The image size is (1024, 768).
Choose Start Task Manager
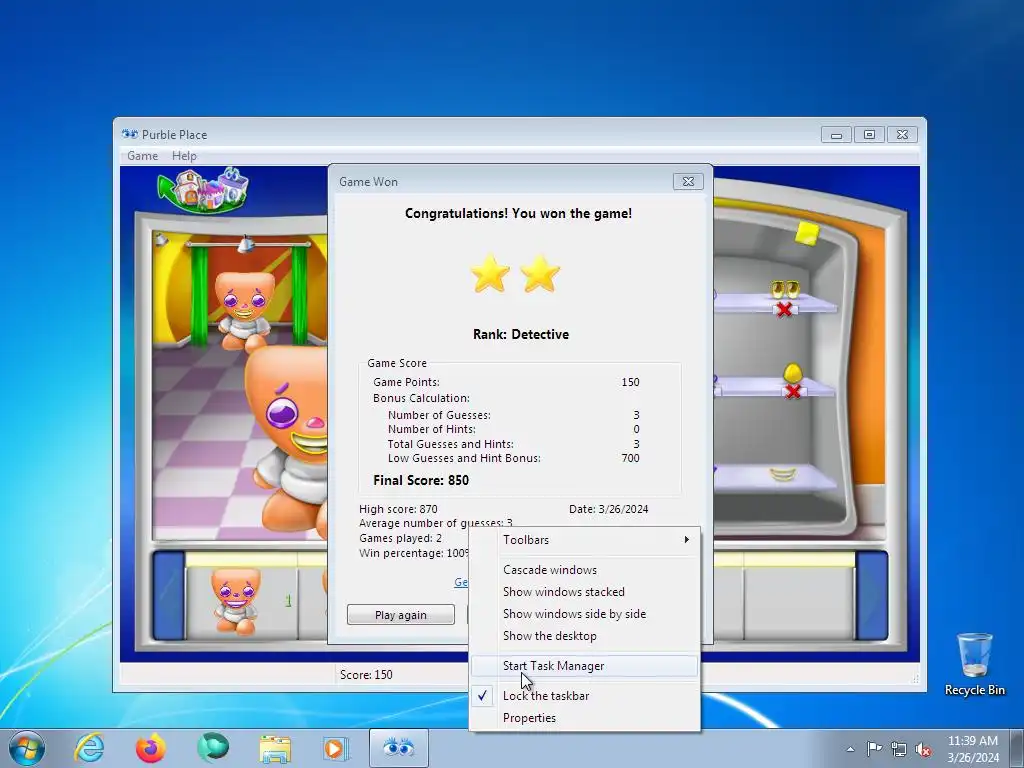[x=584, y=666]
